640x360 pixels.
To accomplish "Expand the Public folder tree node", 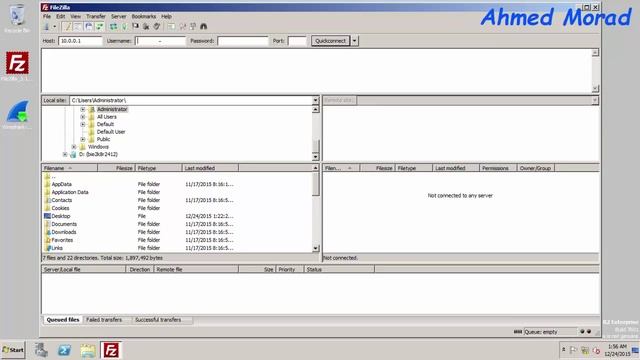I will coord(83,139).
